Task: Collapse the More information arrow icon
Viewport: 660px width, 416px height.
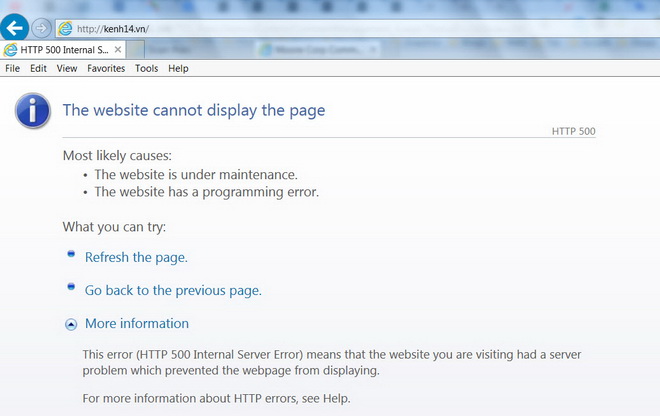Action: pyautogui.click(x=71, y=324)
